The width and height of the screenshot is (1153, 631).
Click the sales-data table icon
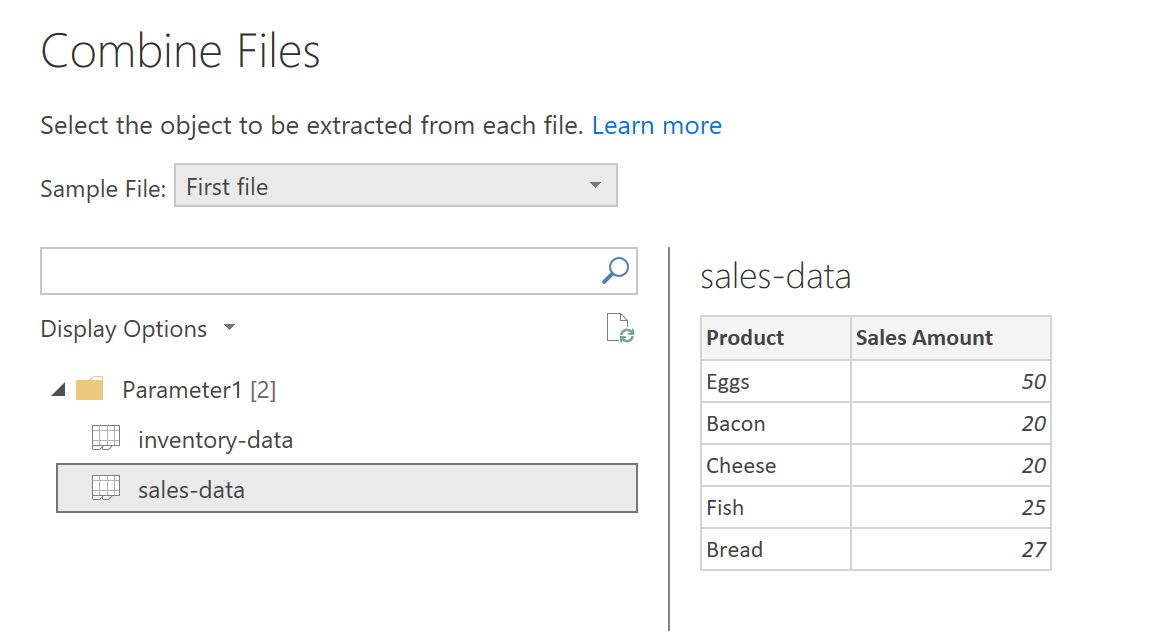[x=106, y=488]
